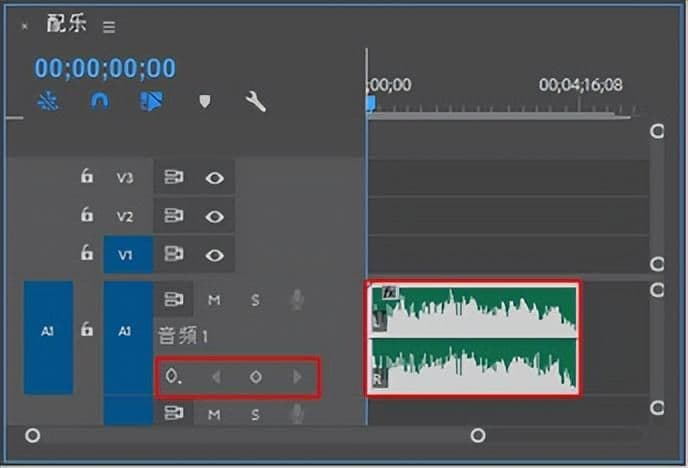Hide track V3 with the eye icon
This screenshot has height=468, width=688.
pos(214,178)
